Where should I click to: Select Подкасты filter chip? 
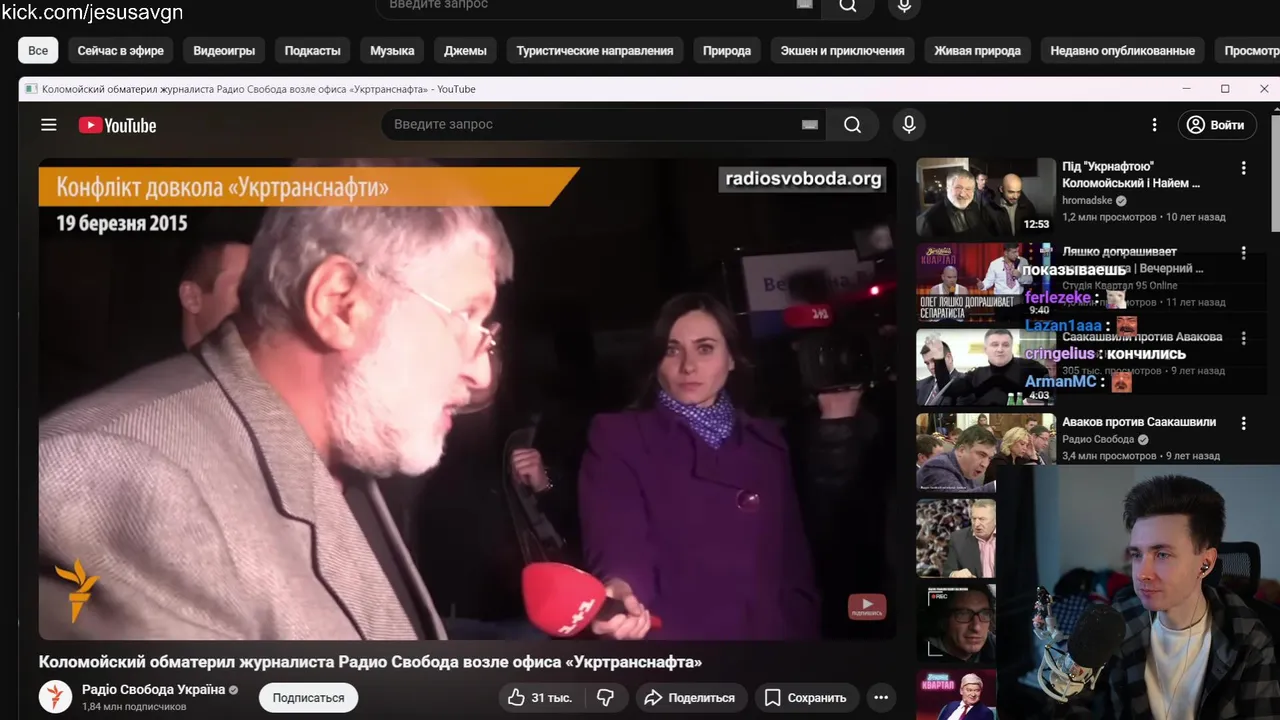tap(312, 50)
